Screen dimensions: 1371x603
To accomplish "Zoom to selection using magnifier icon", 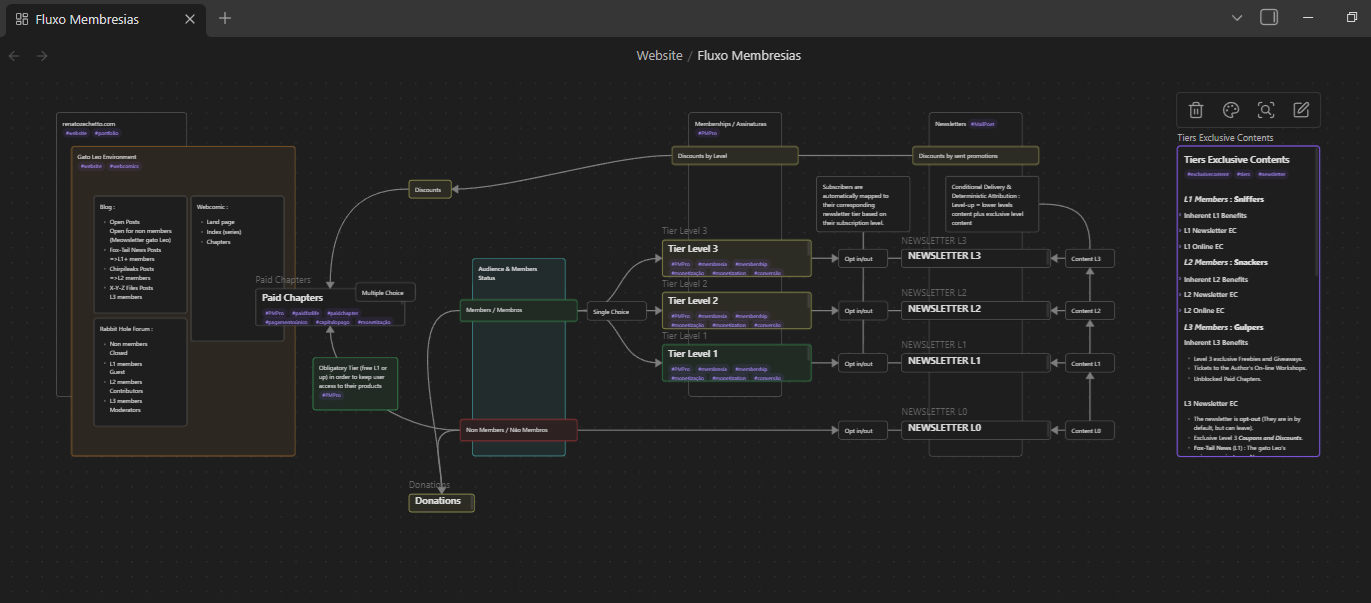I will 1266,110.
